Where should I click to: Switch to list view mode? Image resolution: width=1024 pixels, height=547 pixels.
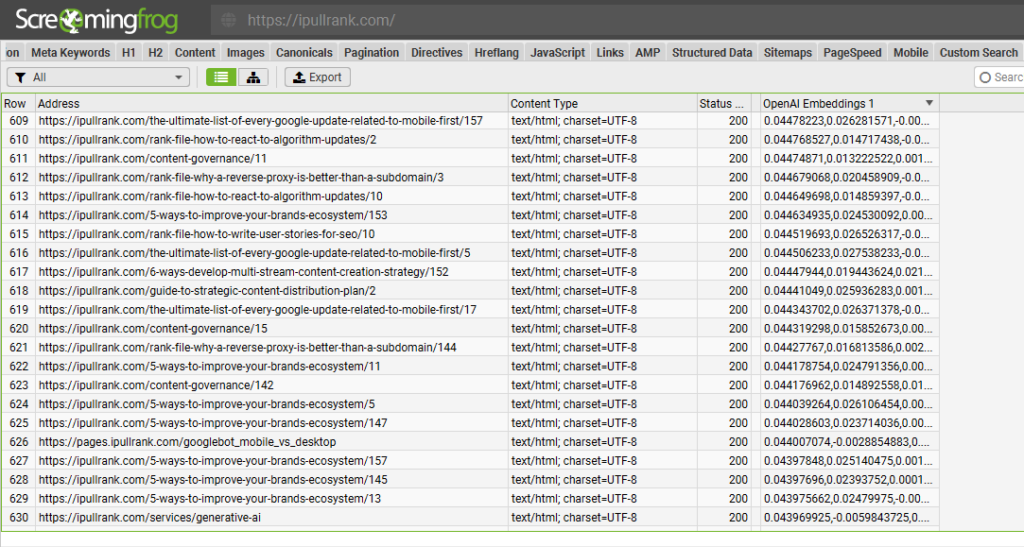pos(221,77)
